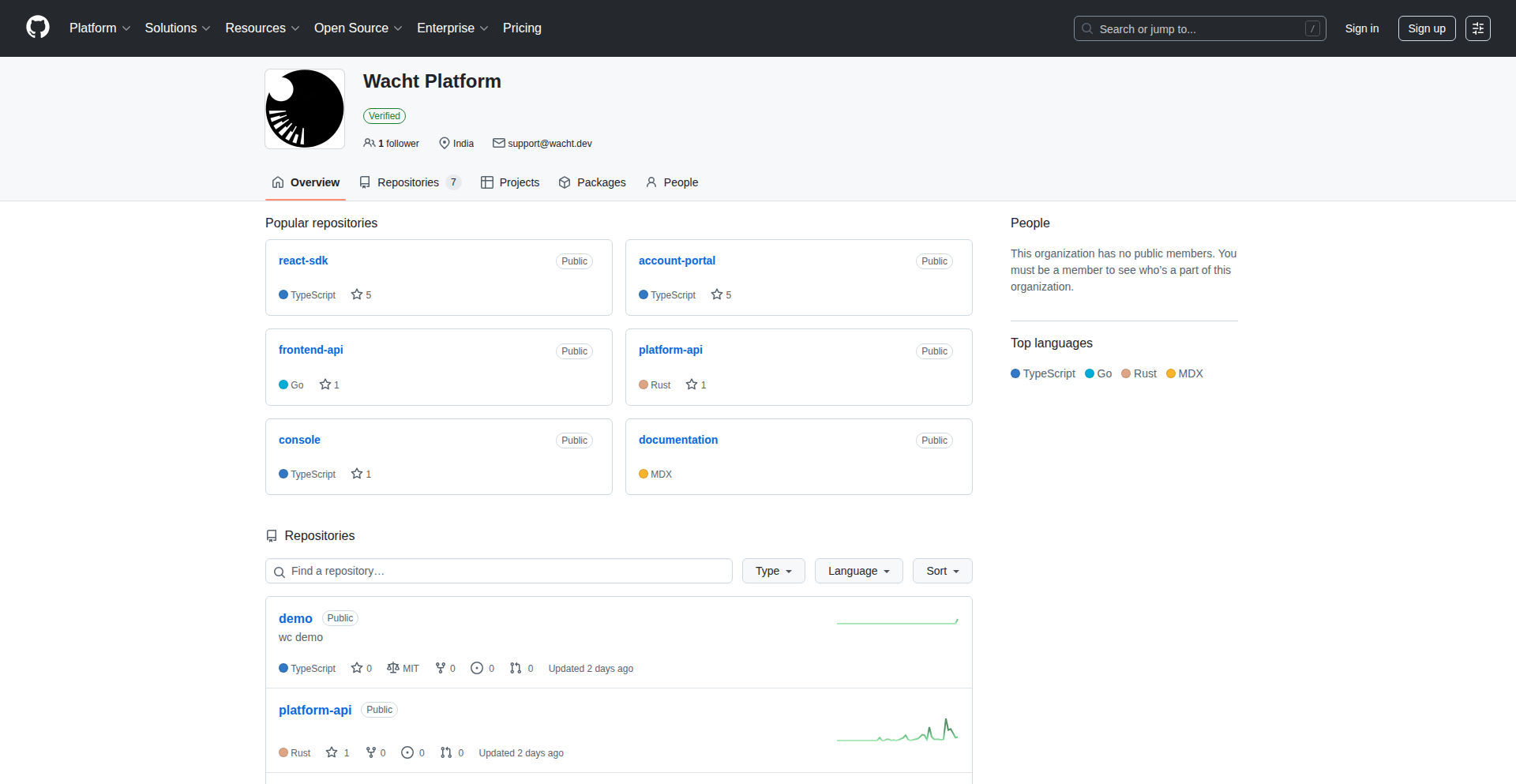This screenshot has height=784, width=1516.
Task: Expand the Resources navigation menu
Action: 262,28
